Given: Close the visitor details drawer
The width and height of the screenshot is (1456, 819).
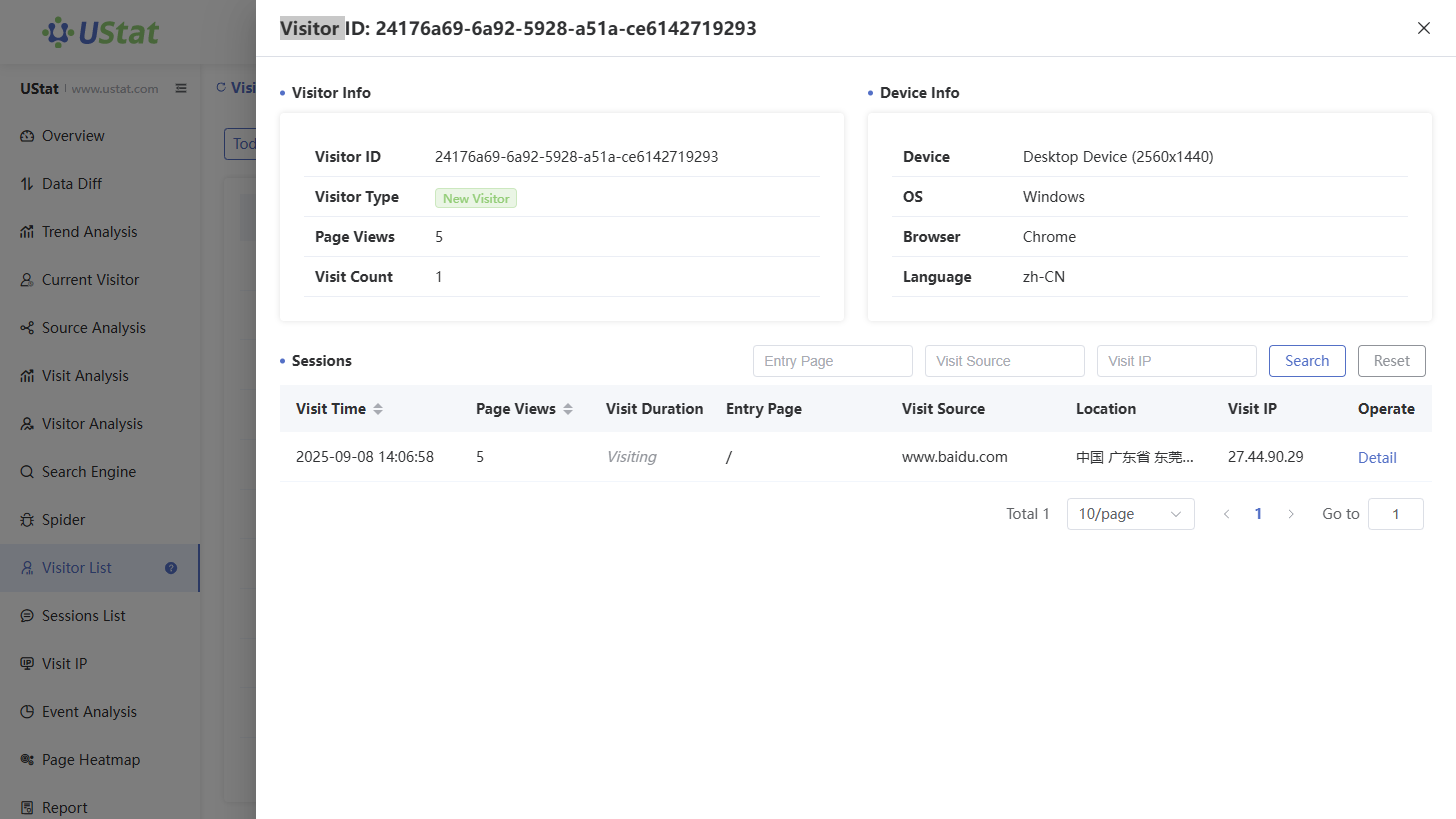Looking at the screenshot, I should (1424, 28).
